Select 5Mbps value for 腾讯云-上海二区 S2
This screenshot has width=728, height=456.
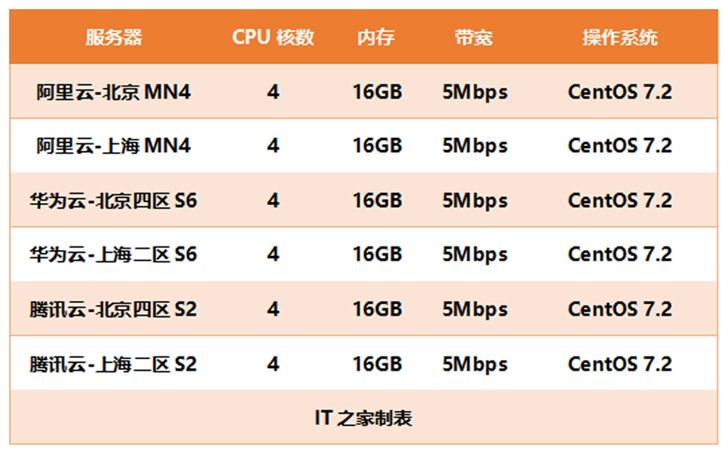point(474,362)
